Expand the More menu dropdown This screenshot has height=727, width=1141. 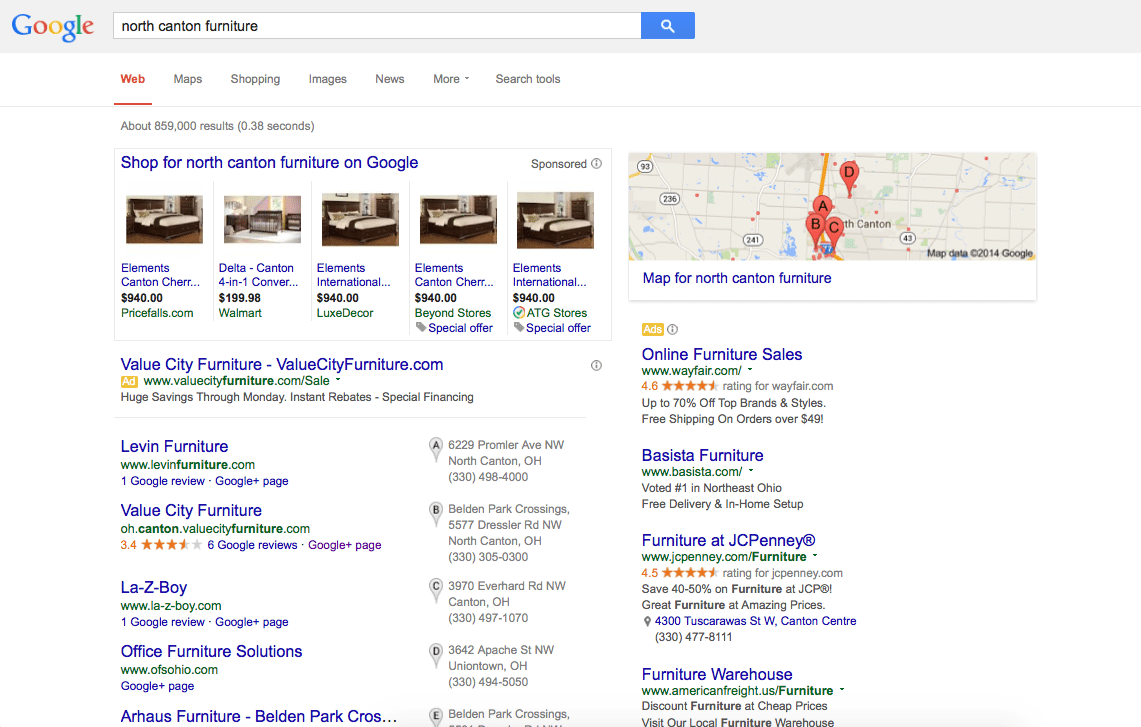[451, 79]
